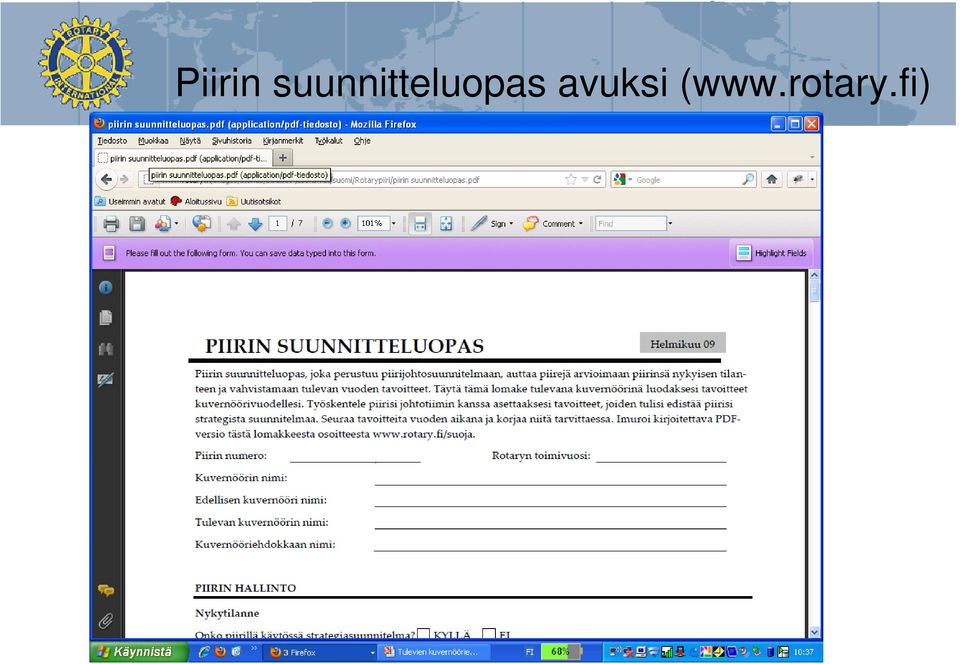The height and width of the screenshot is (664, 960).
Task: Click the battery 68% indicator
Action: pyautogui.click(x=561, y=652)
